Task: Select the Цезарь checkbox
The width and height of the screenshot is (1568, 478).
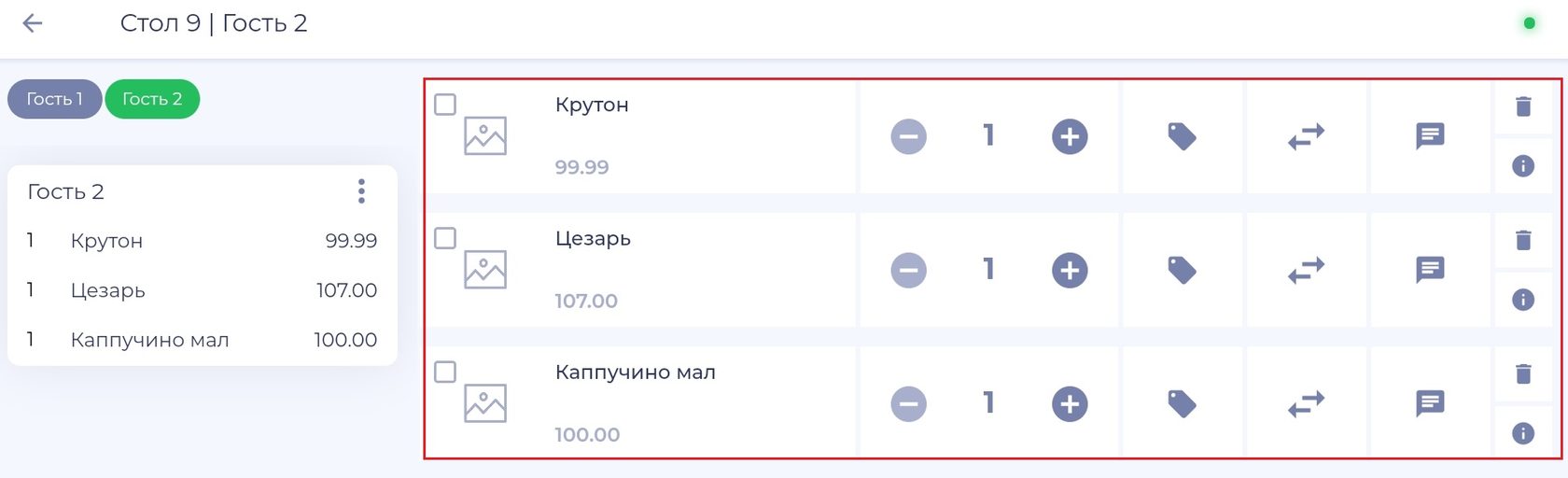Action: tap(445, 238)
